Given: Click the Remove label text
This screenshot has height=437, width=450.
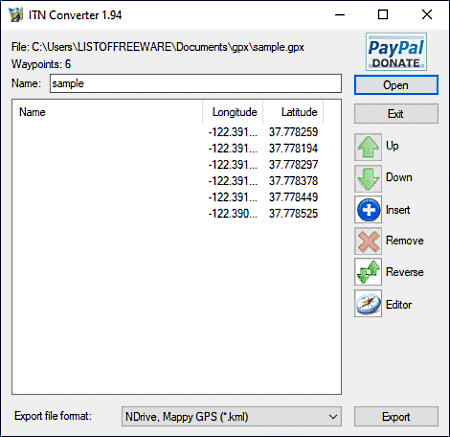Looking at the screenshot, I should (405, 241).
